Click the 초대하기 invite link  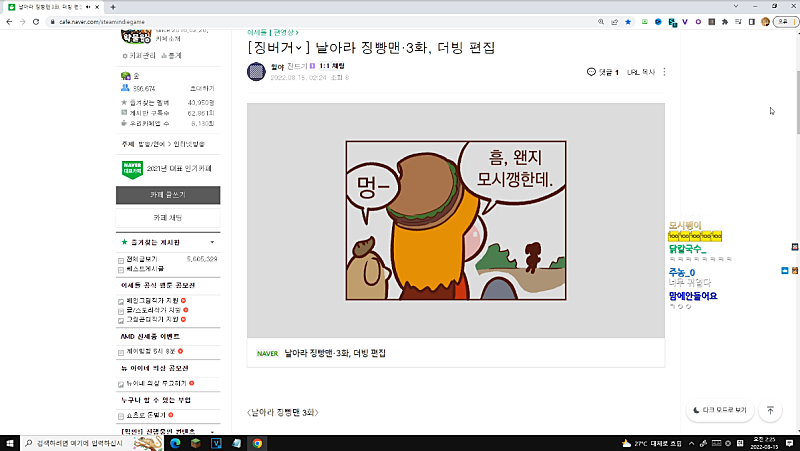click(x=202, y=88)
